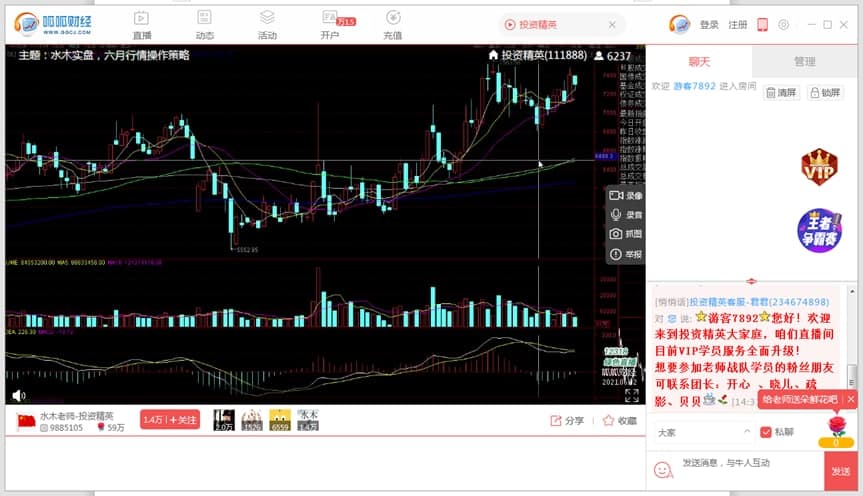
Task: Toggle the 私聊 private chat checkbox
Action: point(766,432)
